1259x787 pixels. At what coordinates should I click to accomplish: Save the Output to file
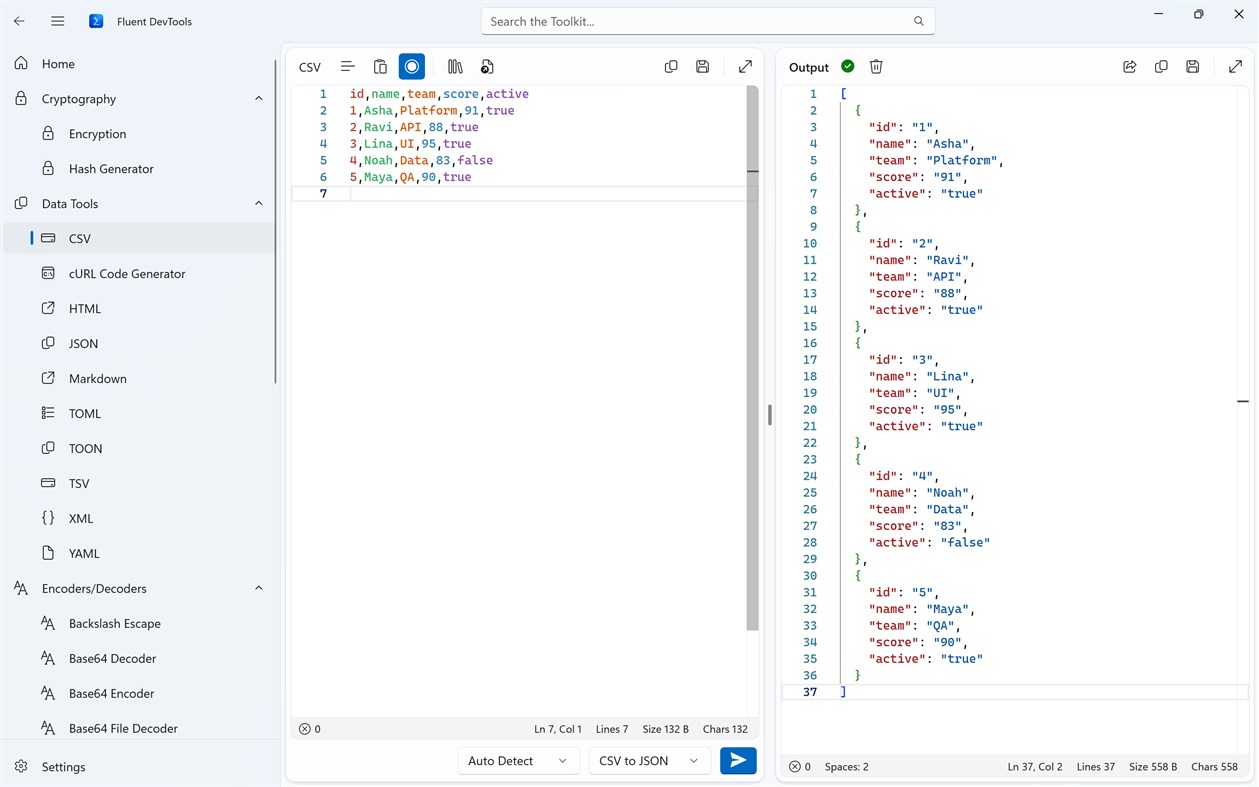click(x=1193, y=67)
